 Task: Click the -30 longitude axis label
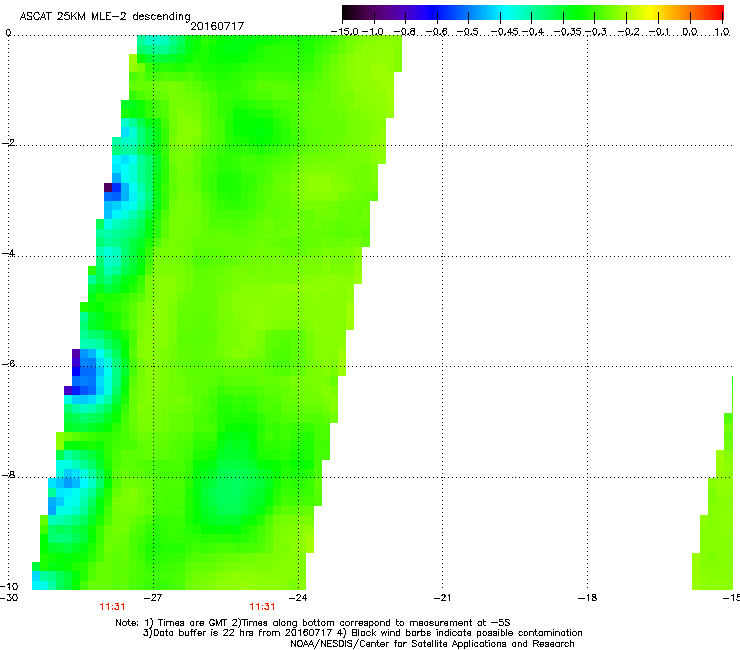point(9,597)
